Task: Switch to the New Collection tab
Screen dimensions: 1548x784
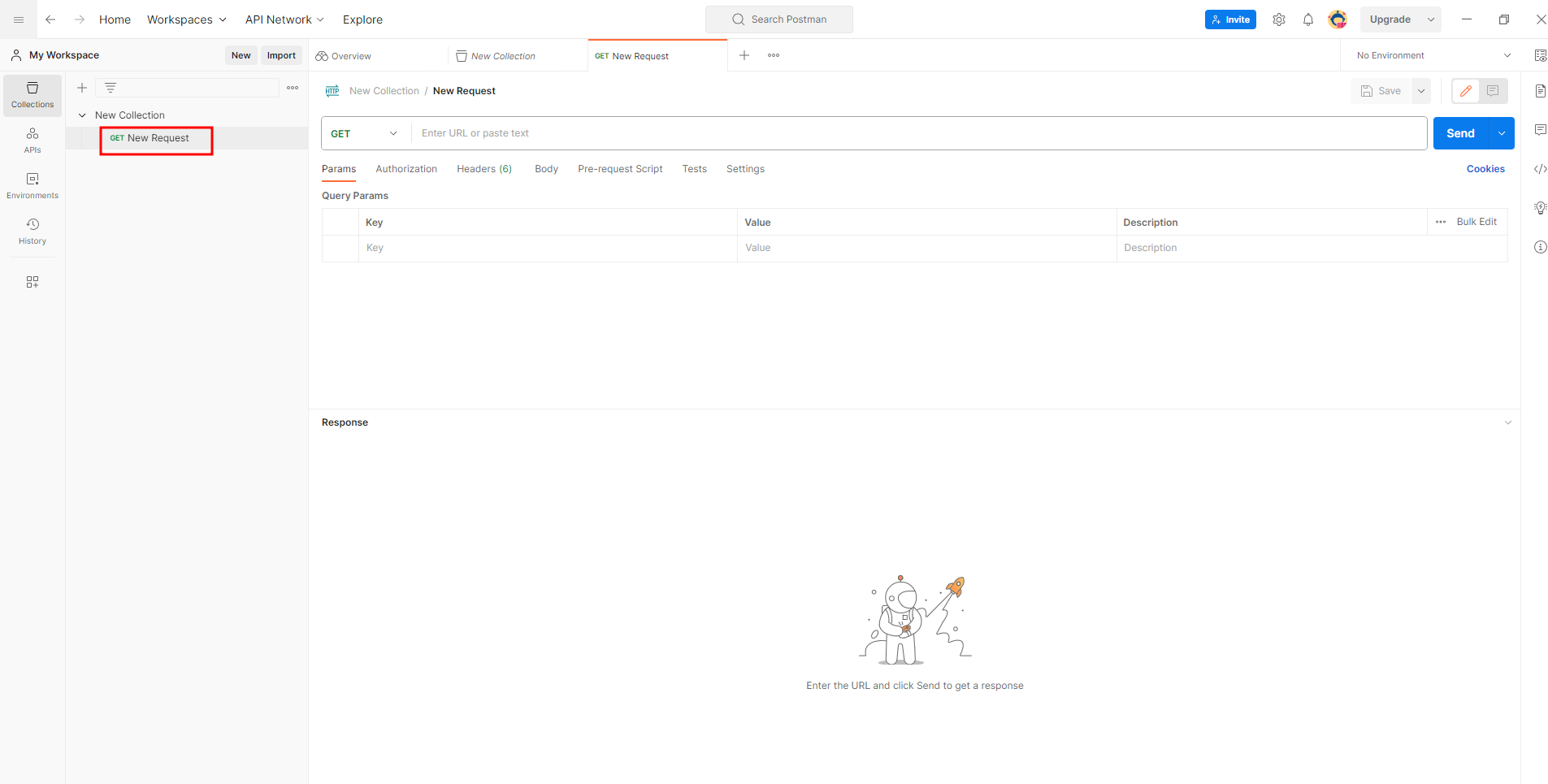Action: tap(517, 56)
